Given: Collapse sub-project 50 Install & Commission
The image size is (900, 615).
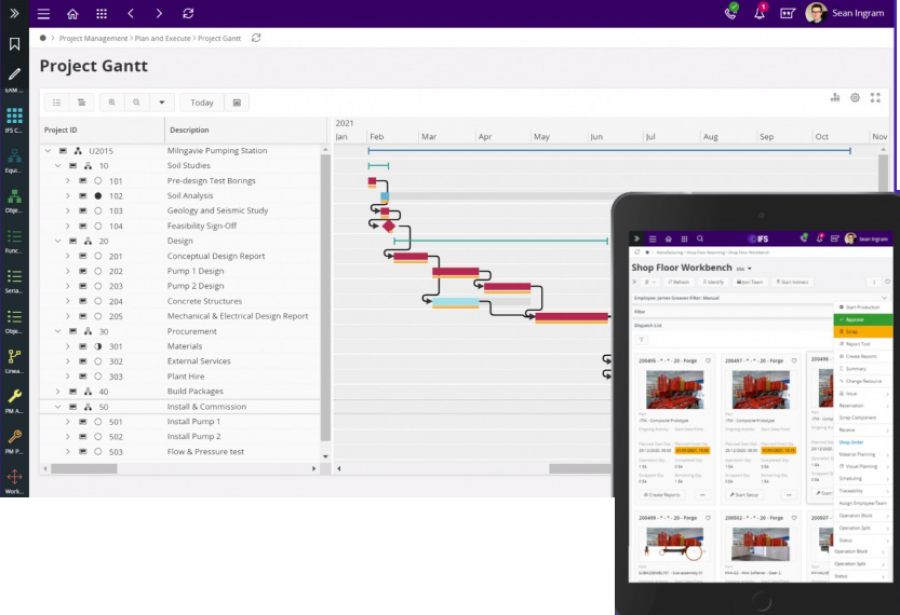Looking at the screenshot, I should [x=58, y=407].
